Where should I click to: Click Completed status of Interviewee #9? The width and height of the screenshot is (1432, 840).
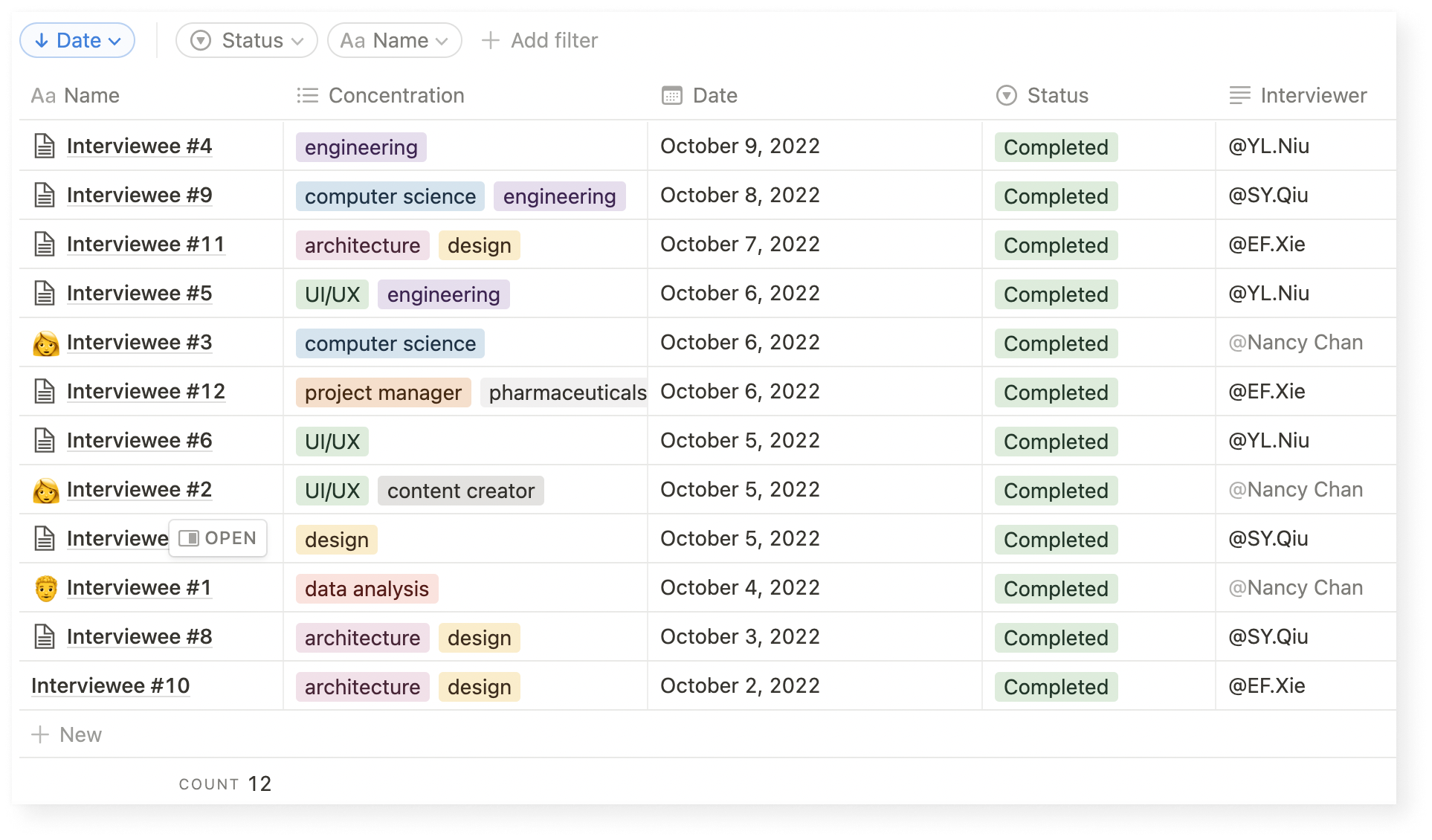[1055, 196]
